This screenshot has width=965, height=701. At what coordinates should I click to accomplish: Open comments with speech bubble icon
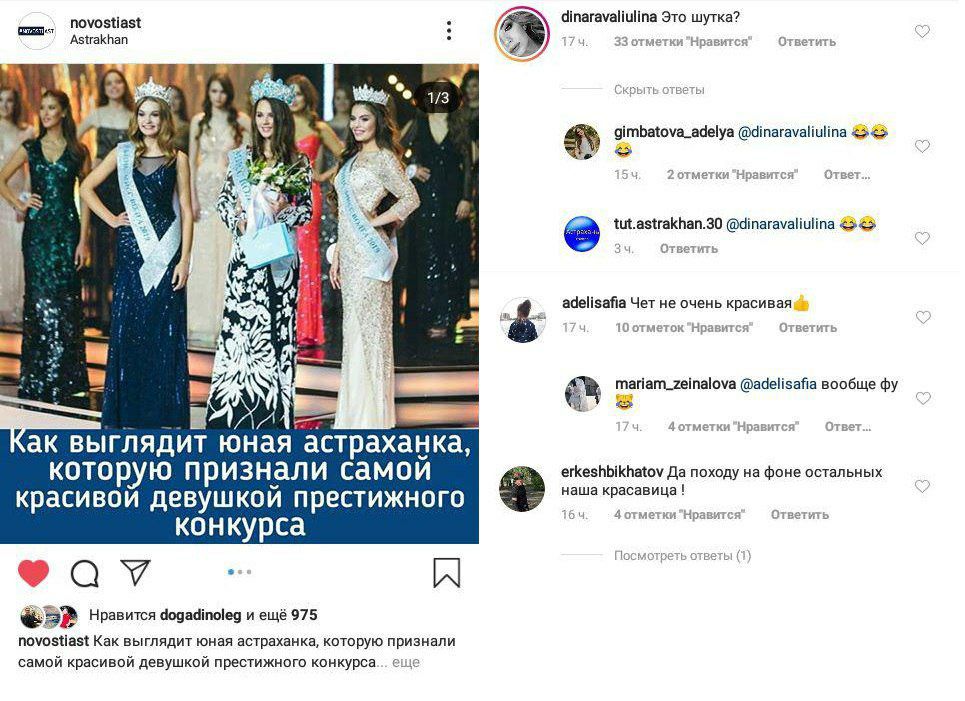[x=84, y=574]
